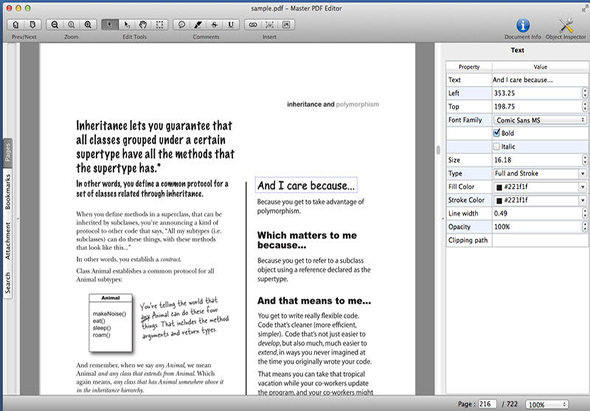Click the Animal class diagram box
Viewport: 590px width, 411px height.
(111, 323)
